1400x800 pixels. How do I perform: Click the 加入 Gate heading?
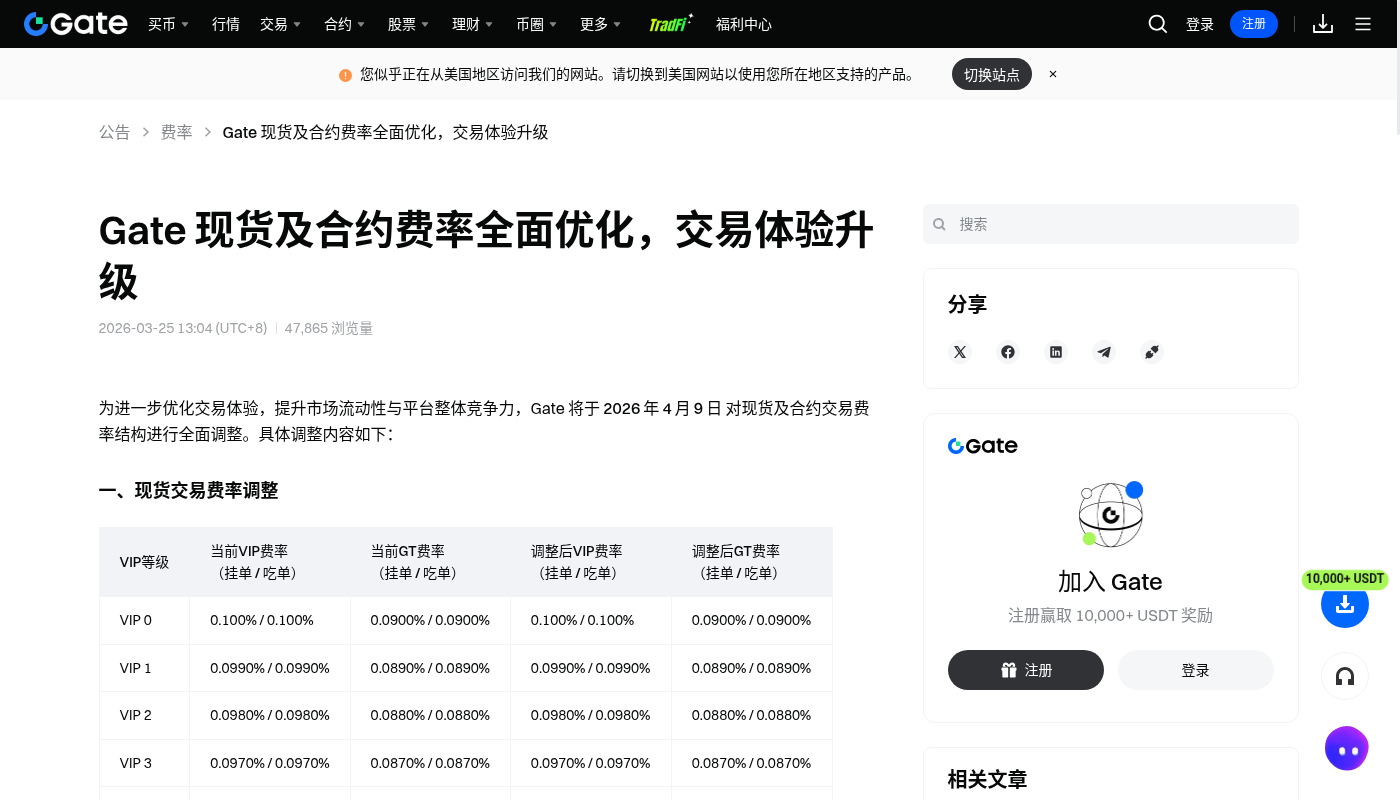coord(1110,582)
